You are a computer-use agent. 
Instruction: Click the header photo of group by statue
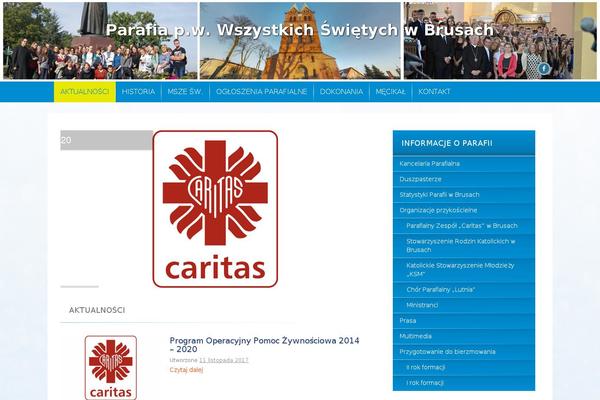[100, 41]
